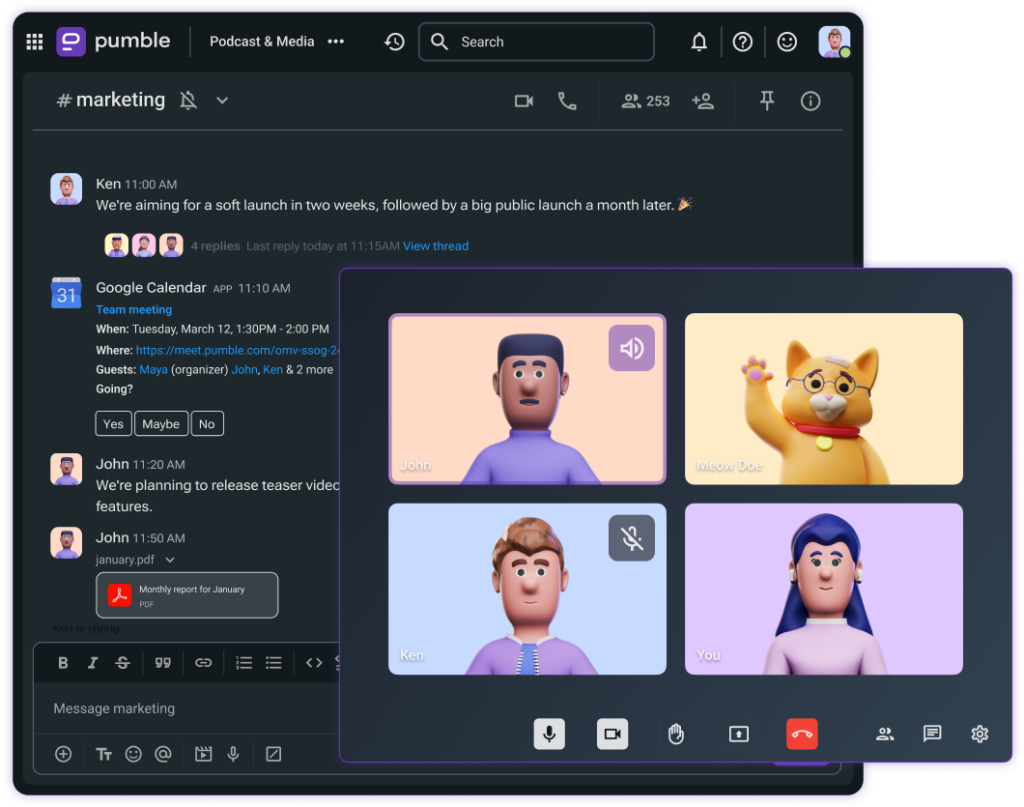Click the Search field
This screenshot has height=807, width=1024.
(x=536, y=42)
